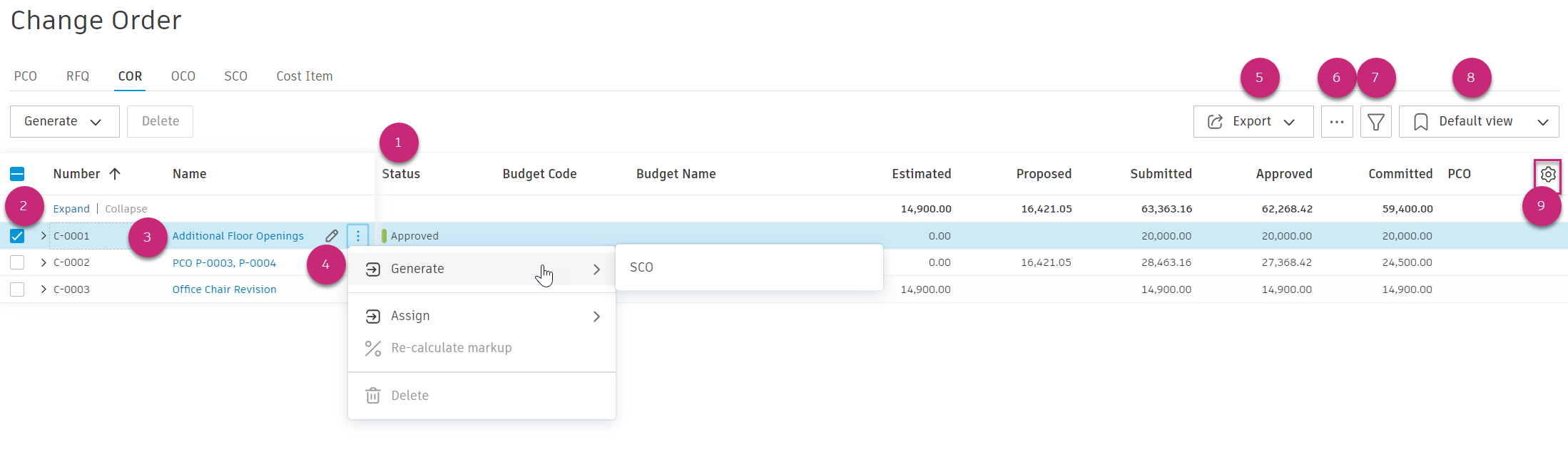This screenshot has width=1568, height=452.
Task: Select the C-0003 row checkbox
Action: [x=17, y=289]
